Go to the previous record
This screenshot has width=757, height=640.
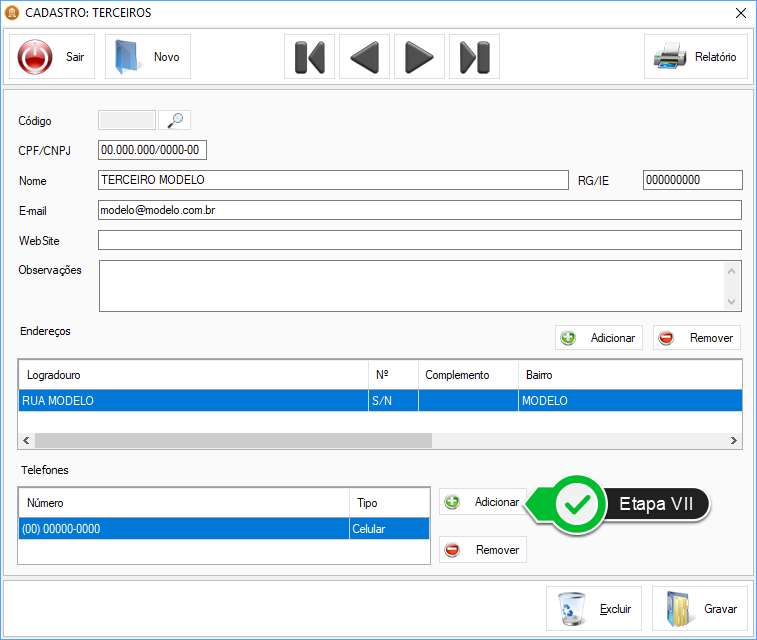pos(364,56)
